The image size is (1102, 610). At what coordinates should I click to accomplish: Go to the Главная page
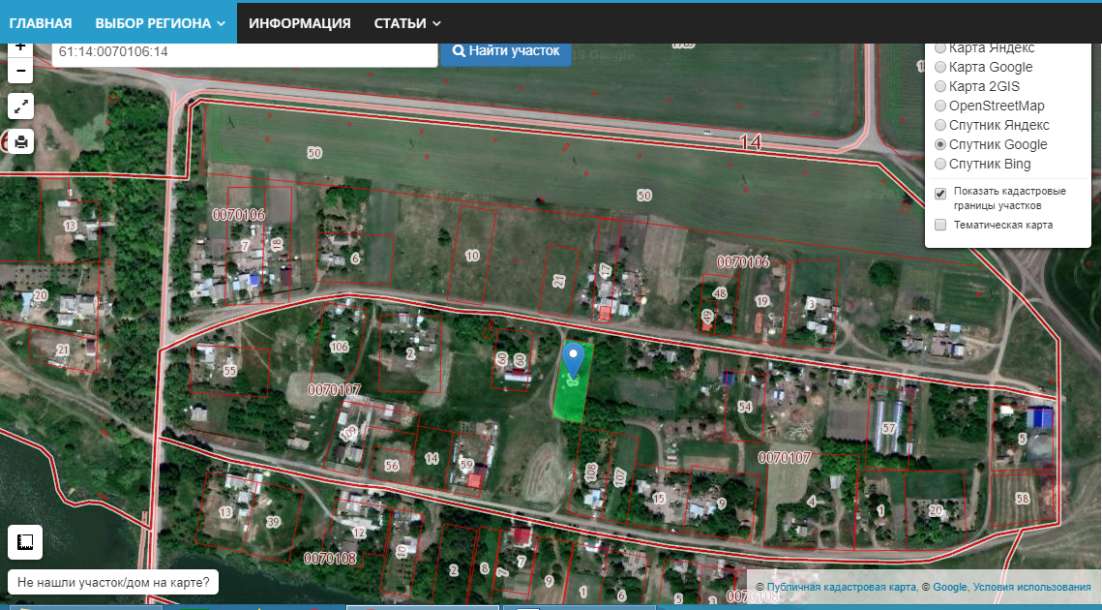[41, 23]
